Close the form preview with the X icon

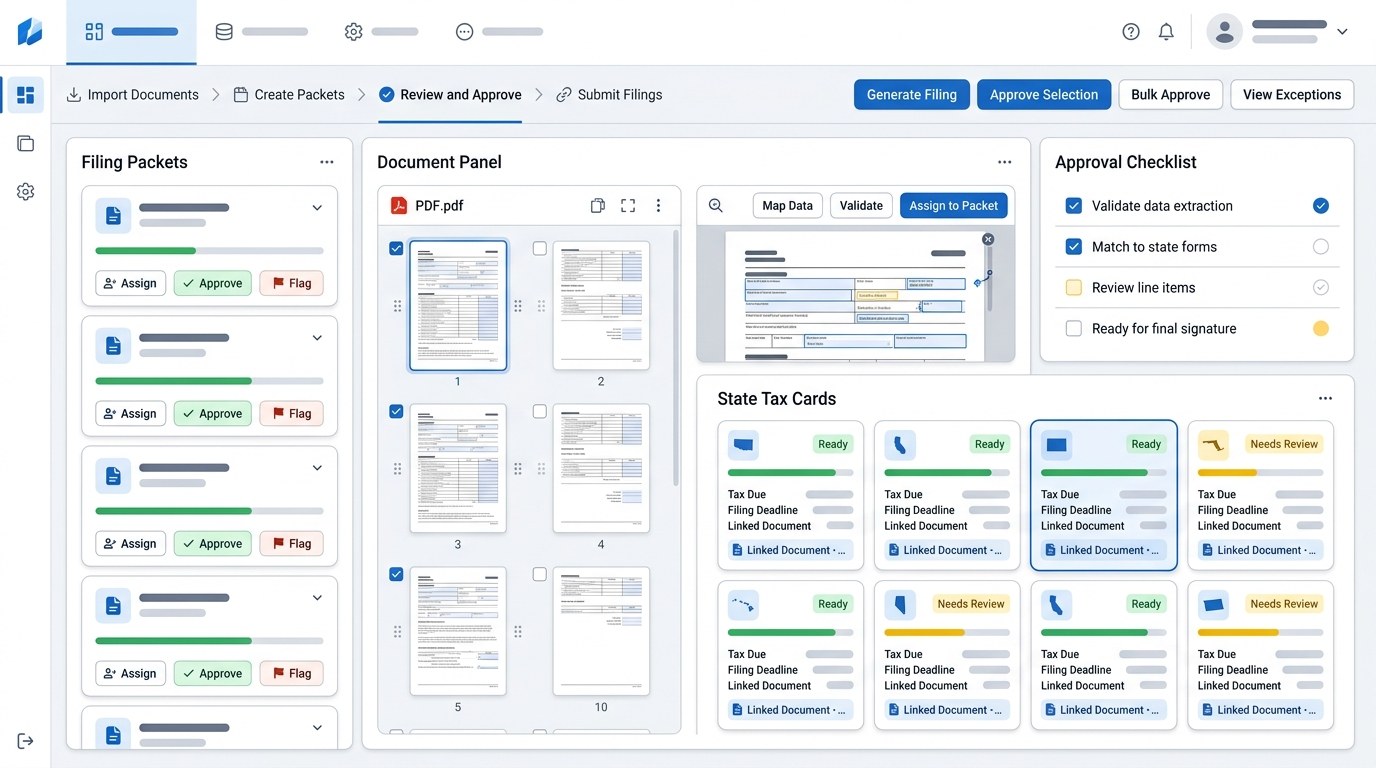click(x=988, y=239)
